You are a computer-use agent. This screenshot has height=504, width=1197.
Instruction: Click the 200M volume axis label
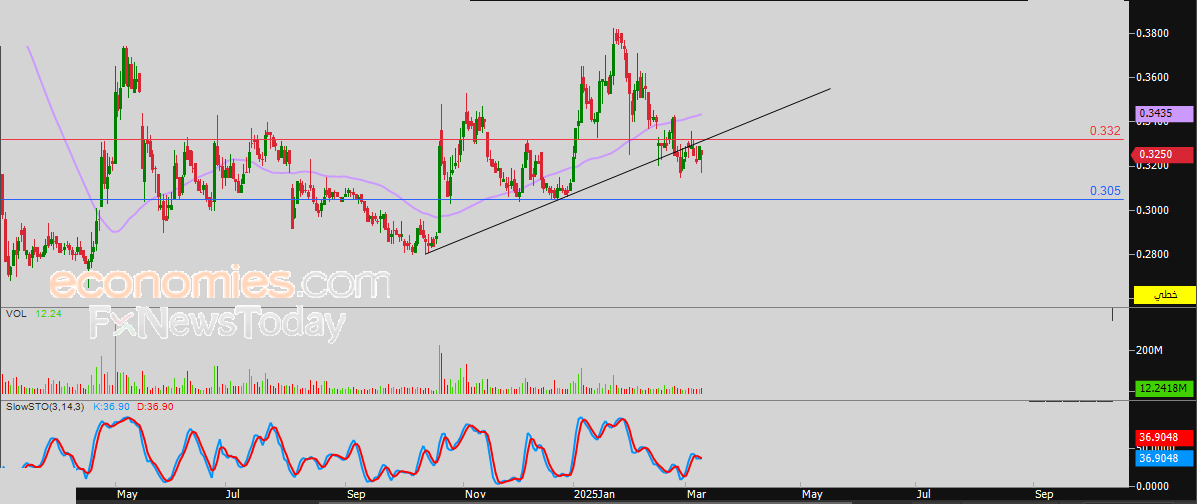pyautogui.click(x=1150, y=351)
